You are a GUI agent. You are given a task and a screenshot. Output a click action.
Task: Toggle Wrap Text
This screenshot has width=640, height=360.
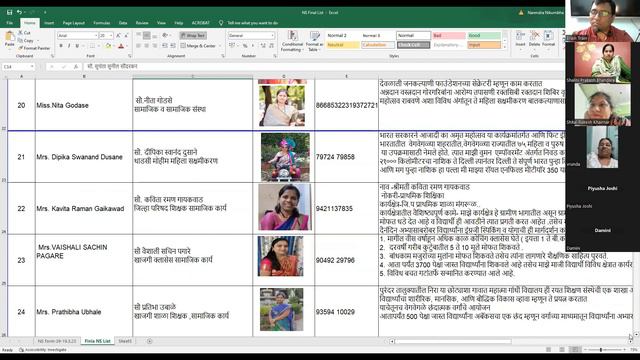(x=193, y=36)
